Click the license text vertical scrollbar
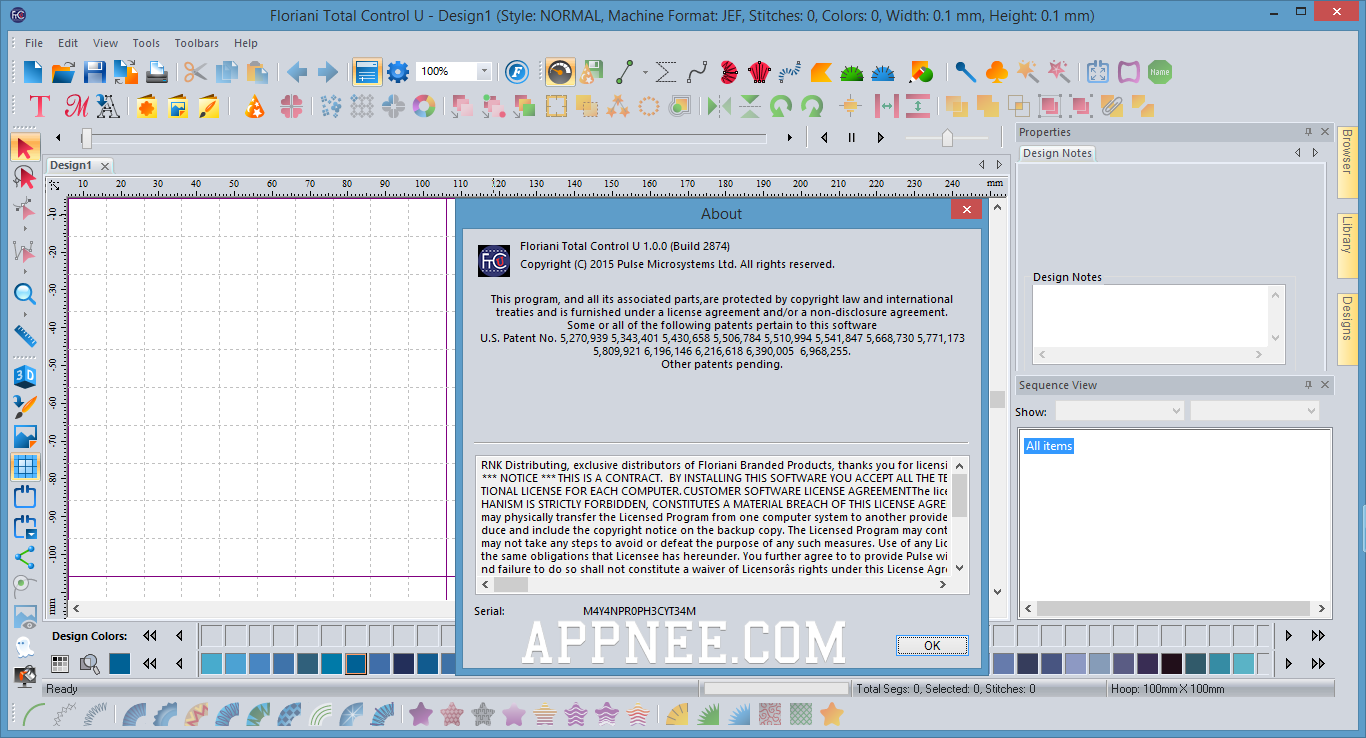 coord(960,515)
